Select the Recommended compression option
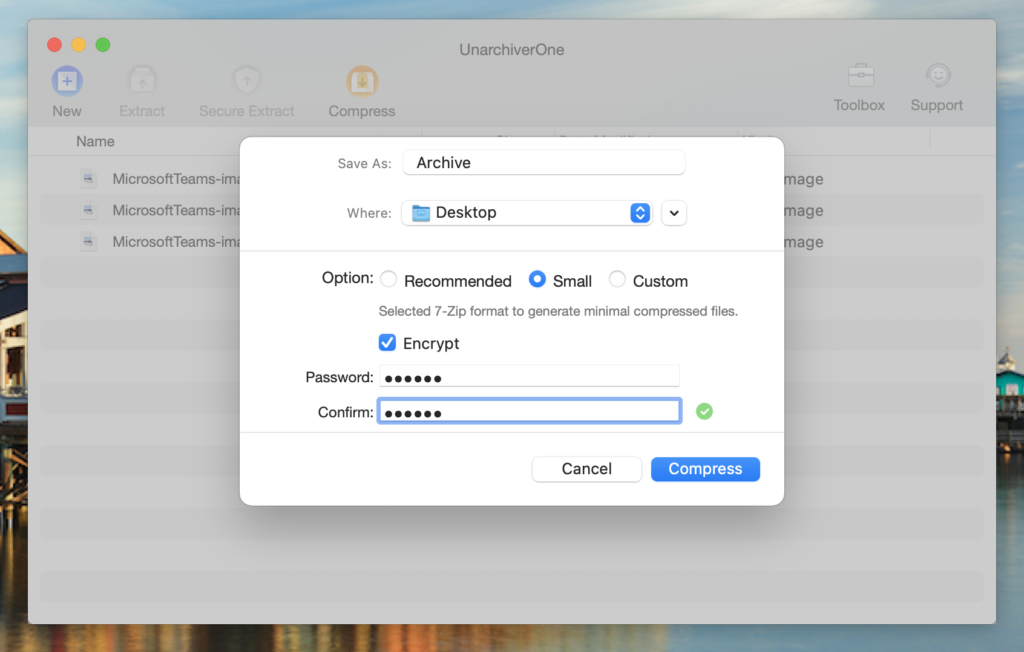The width and height of the screenshot is (1024, 652). (x=389, y=280)
